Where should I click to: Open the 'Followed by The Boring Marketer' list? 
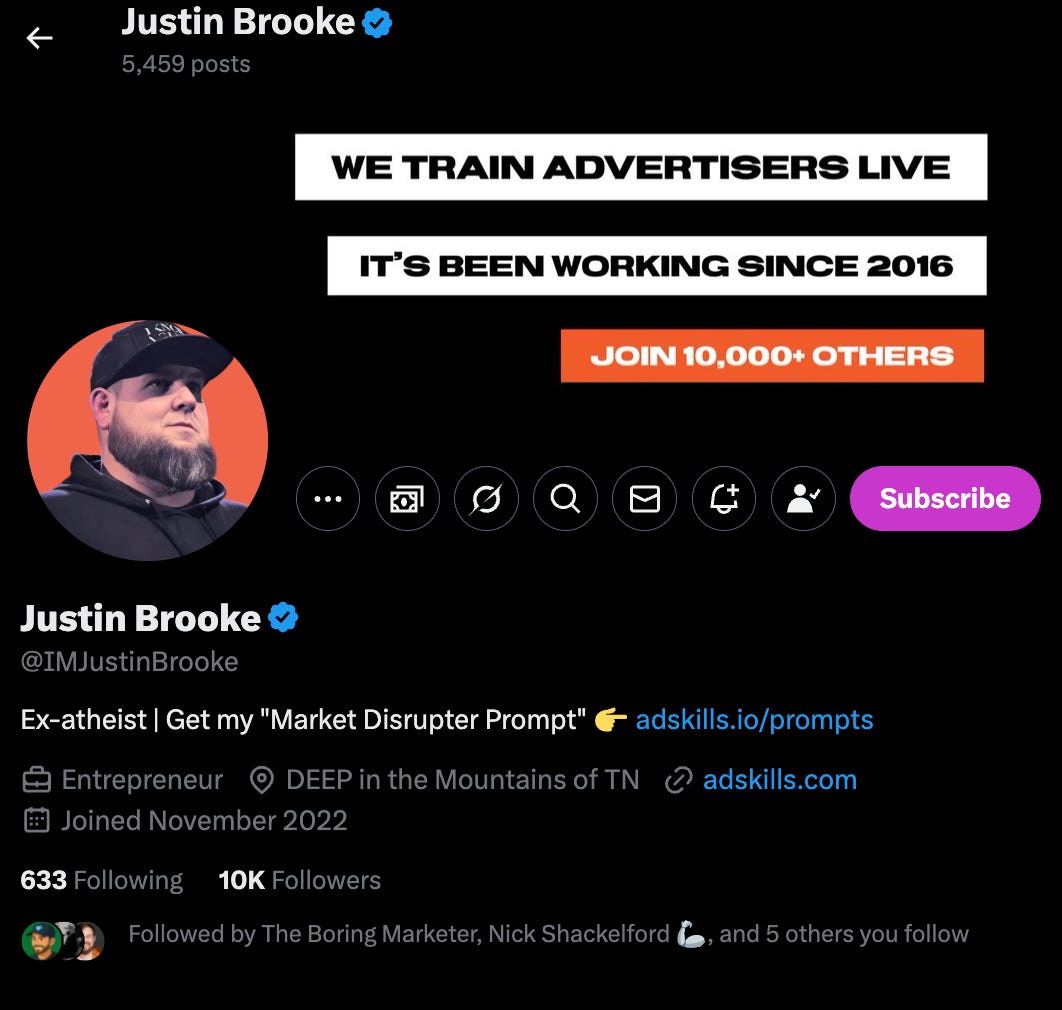pyautogui.click(x=549, y=934)
